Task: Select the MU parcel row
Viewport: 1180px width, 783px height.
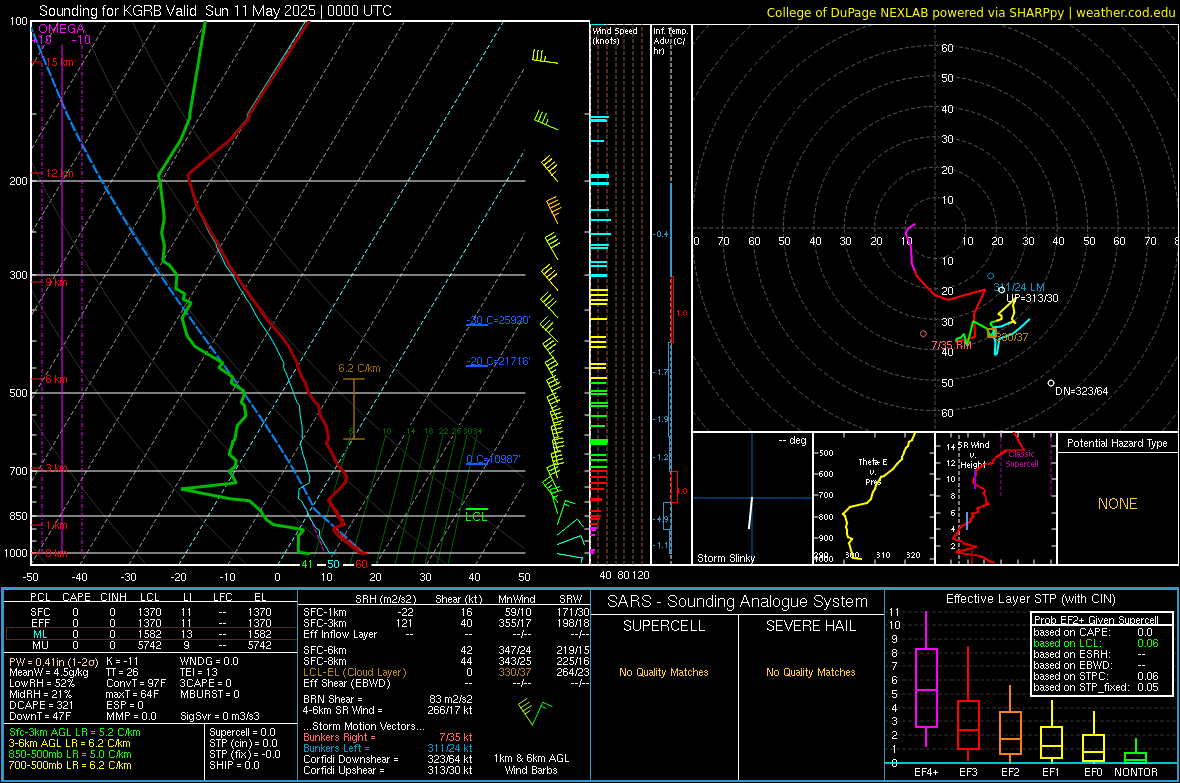Action: [x=149, y=645]
